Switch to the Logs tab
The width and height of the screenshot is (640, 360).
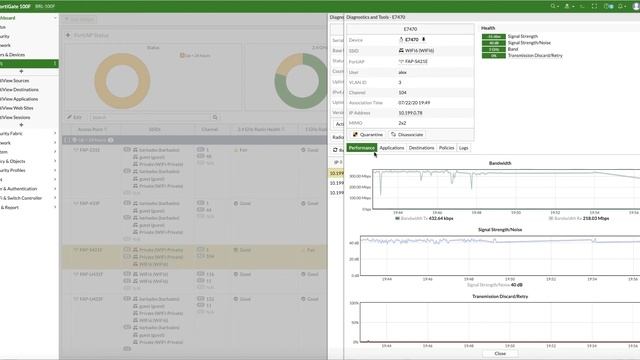(x=463, y=148)
